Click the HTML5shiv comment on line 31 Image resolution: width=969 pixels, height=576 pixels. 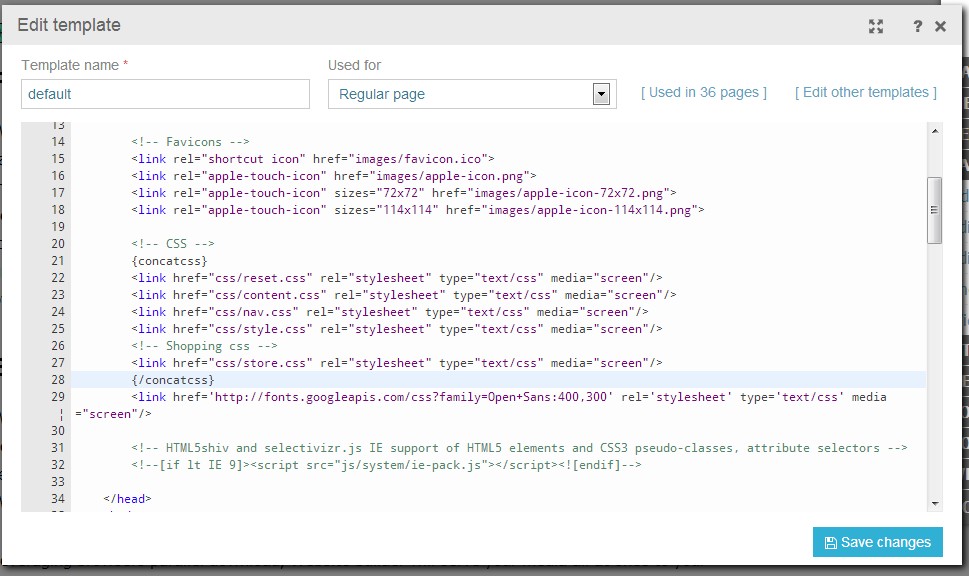click(x=519, y=448)
